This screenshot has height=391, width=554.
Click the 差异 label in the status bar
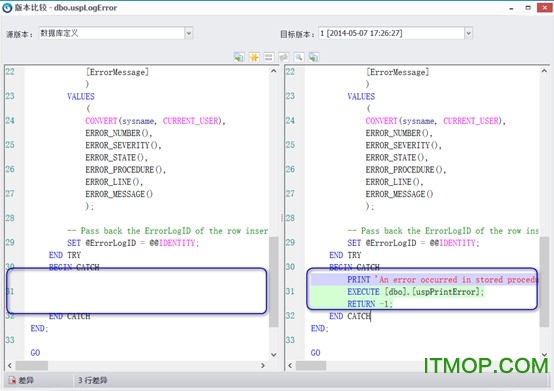(26, 380)
